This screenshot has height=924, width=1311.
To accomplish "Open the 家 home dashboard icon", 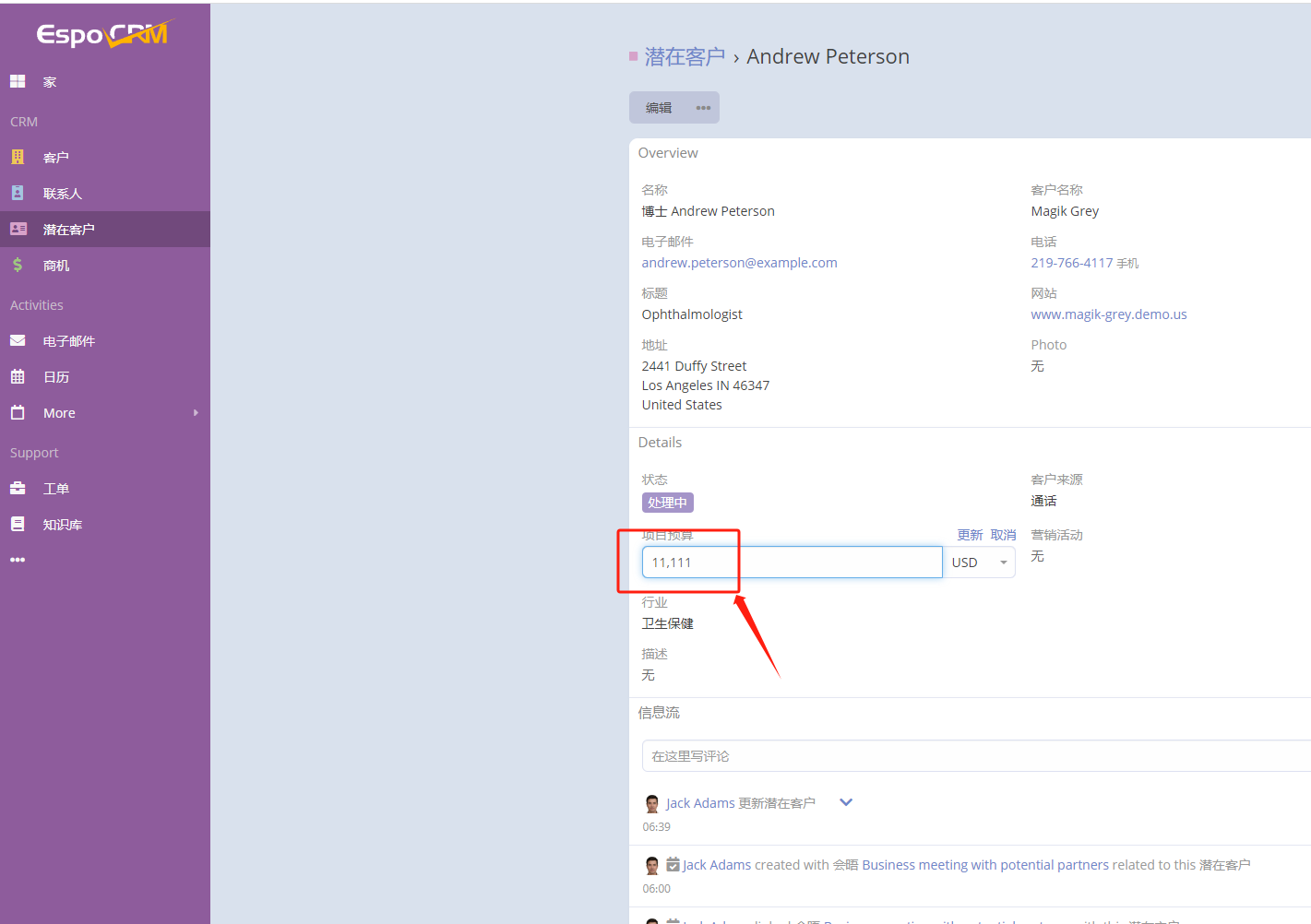I will click(x=18, y=81).
